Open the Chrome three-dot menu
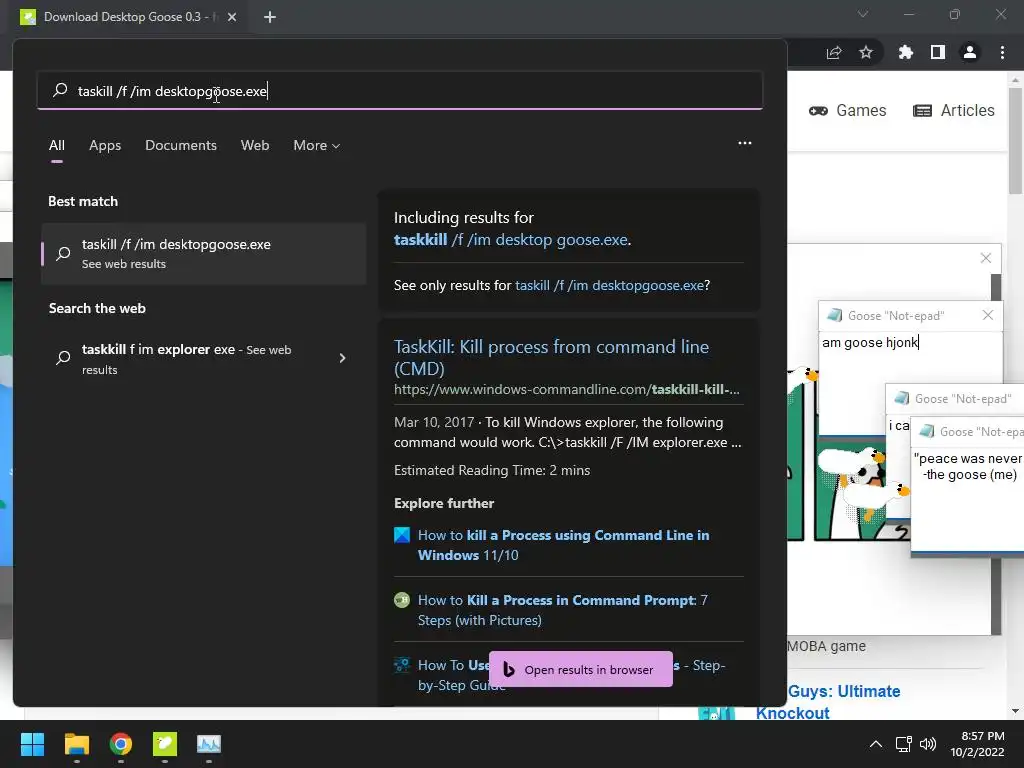The image size is (1024, 768). tap(1002, 52)
